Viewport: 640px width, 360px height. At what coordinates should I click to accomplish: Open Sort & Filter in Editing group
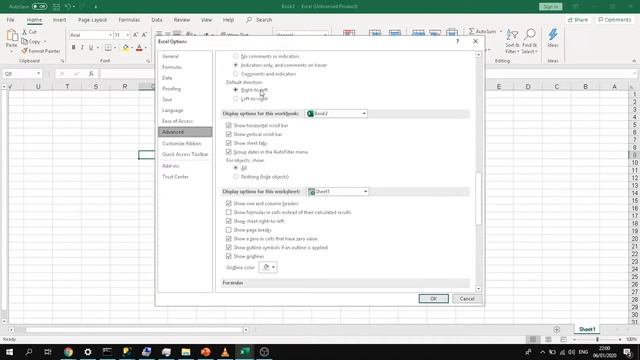coord(512,41)
